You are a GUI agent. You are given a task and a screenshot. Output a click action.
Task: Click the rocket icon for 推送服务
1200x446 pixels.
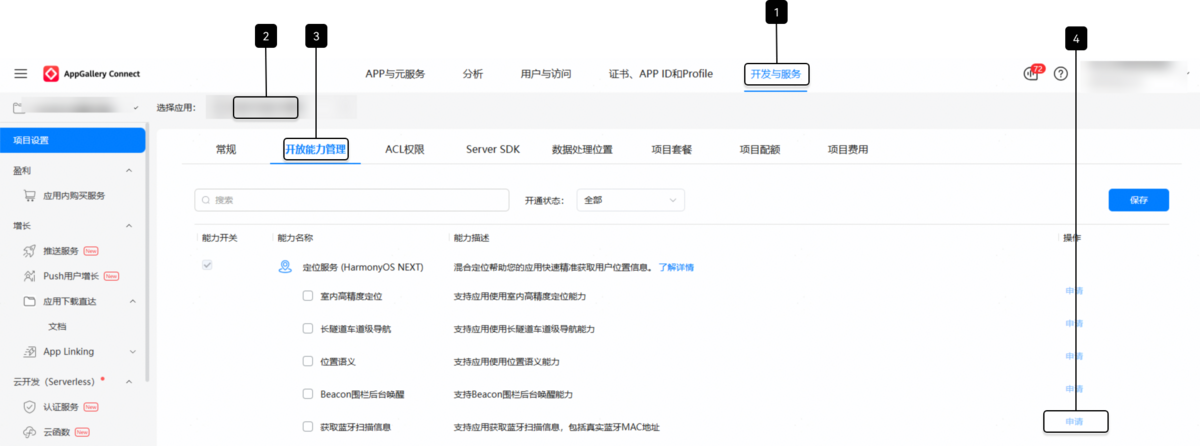(x=30, y=251)
